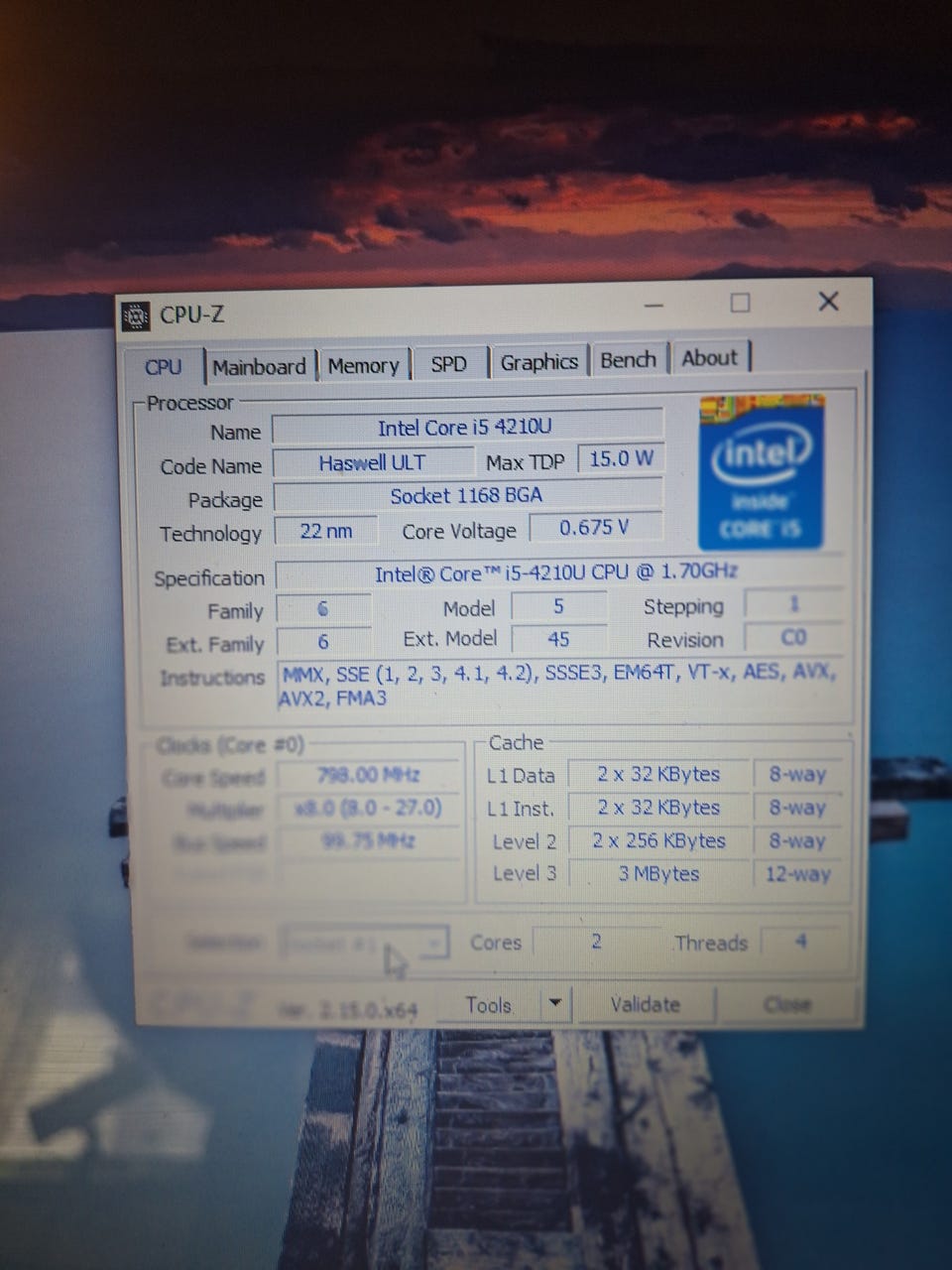Click the L1 Inst. value 2 x 32 KBytes
The width and height of the screenshot is (952, 1270).
pos(658,808)
